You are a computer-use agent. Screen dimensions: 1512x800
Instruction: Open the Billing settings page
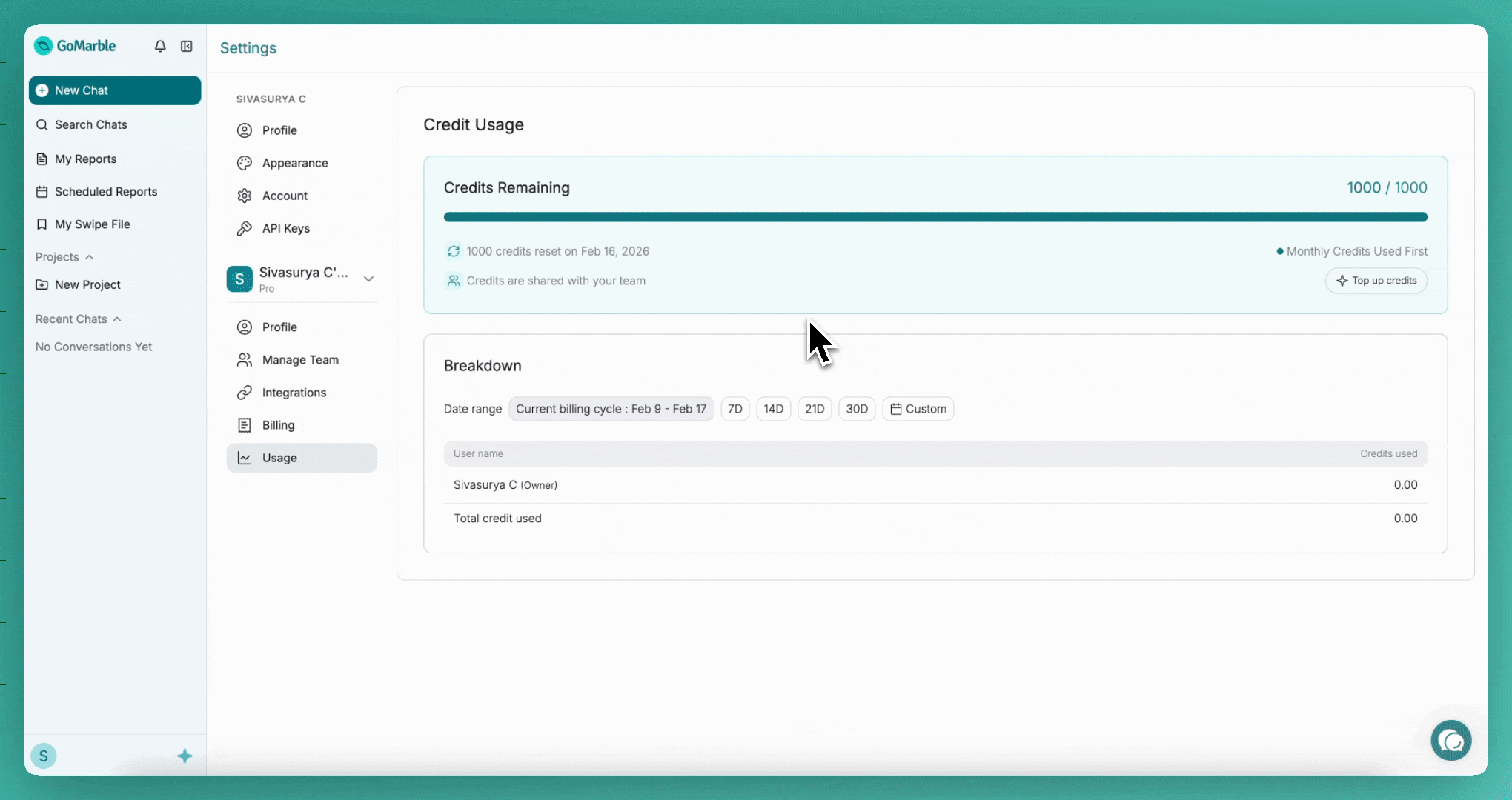(278, 425)
